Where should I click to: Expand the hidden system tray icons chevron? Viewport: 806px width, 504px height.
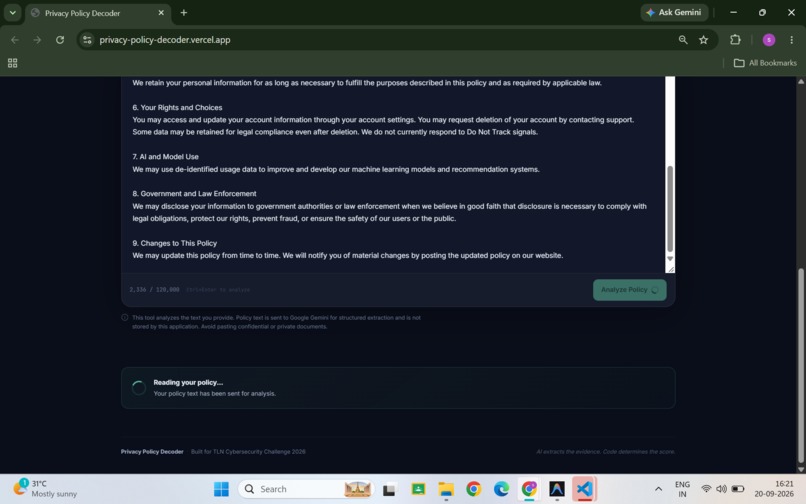pyautogui.click(x=658, y=489)
